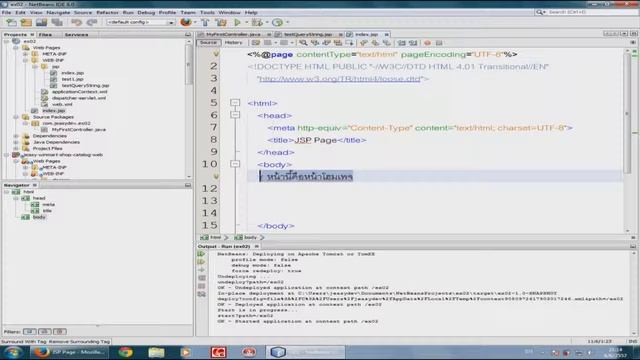Minimize the Projects panel

click(188, 35)
